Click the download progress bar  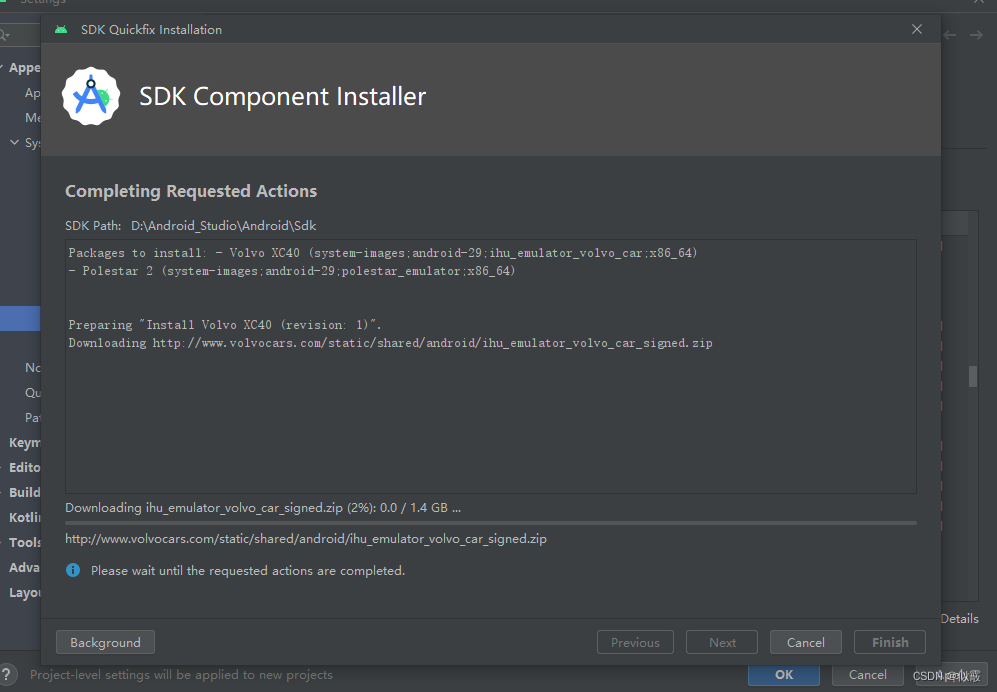coord(491,523)
